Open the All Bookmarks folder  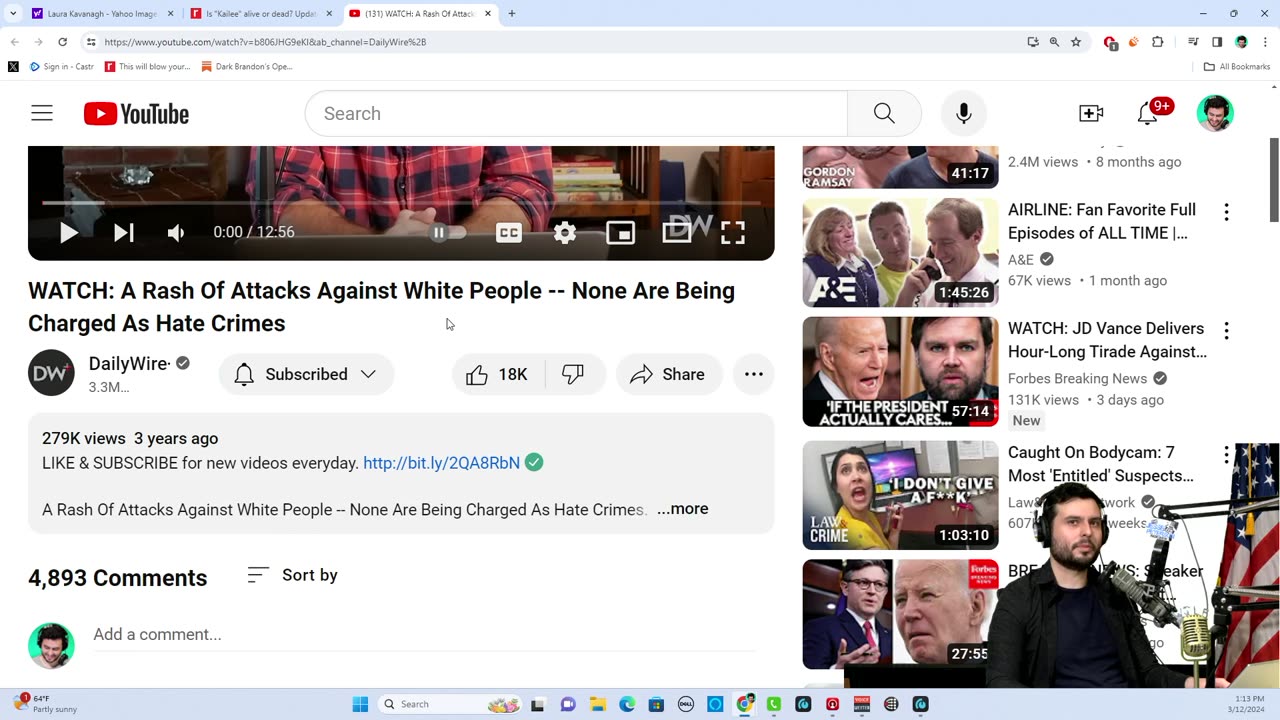[1237, 67]
